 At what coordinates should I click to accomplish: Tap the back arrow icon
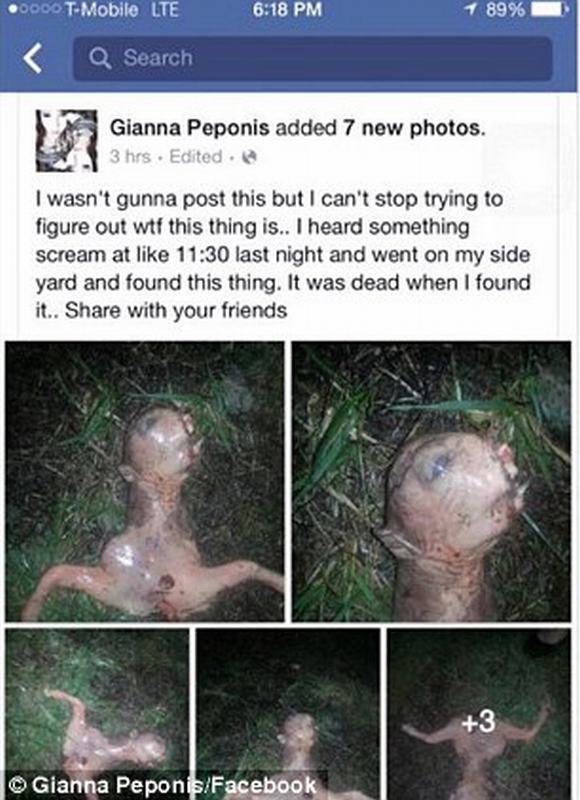[32, 58]
